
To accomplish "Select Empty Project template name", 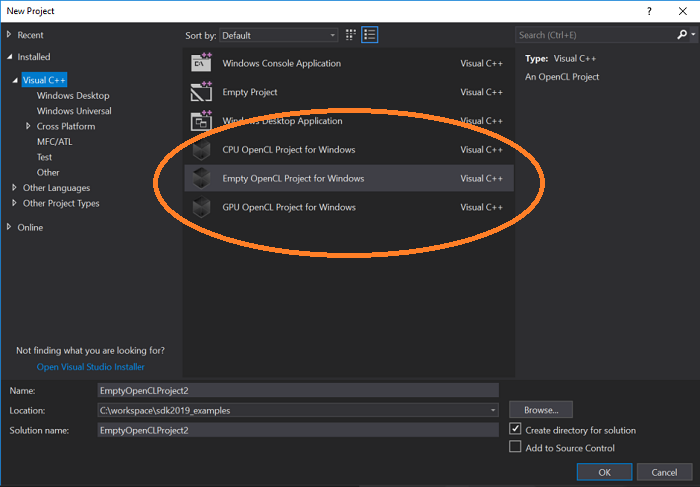I will pos(250,92).
